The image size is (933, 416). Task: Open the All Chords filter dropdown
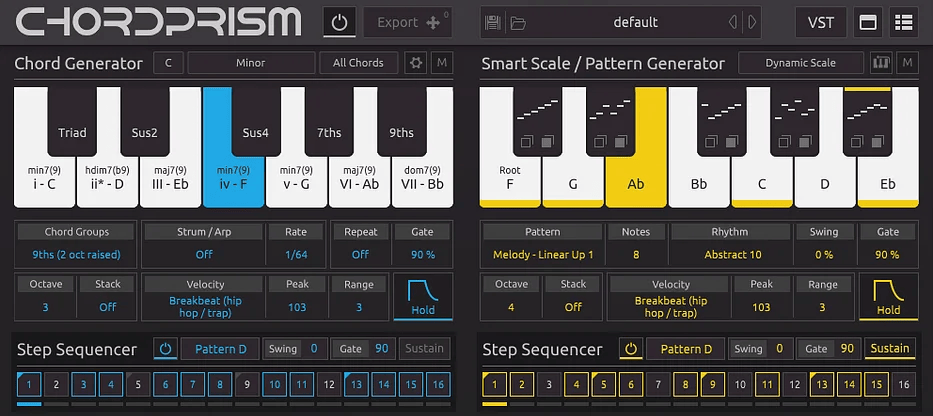pos(358,63)
